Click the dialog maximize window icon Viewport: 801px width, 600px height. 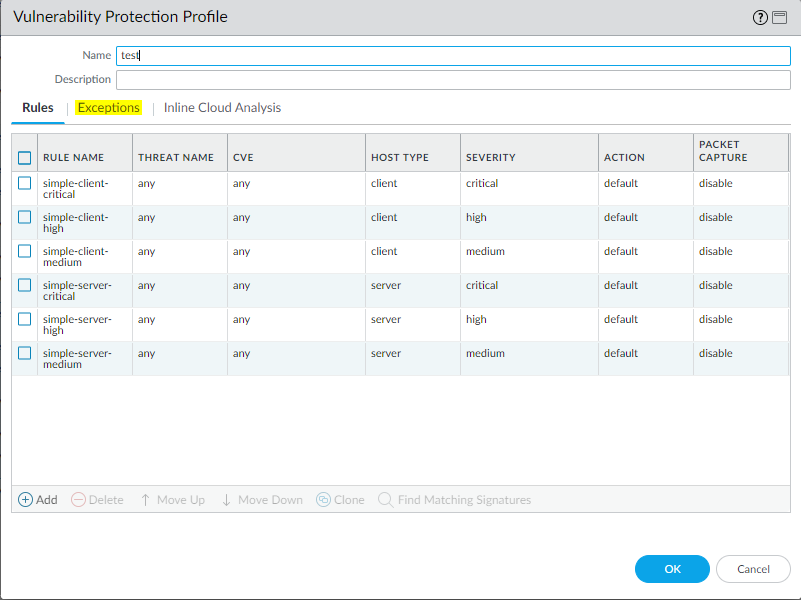click(780, 17)
